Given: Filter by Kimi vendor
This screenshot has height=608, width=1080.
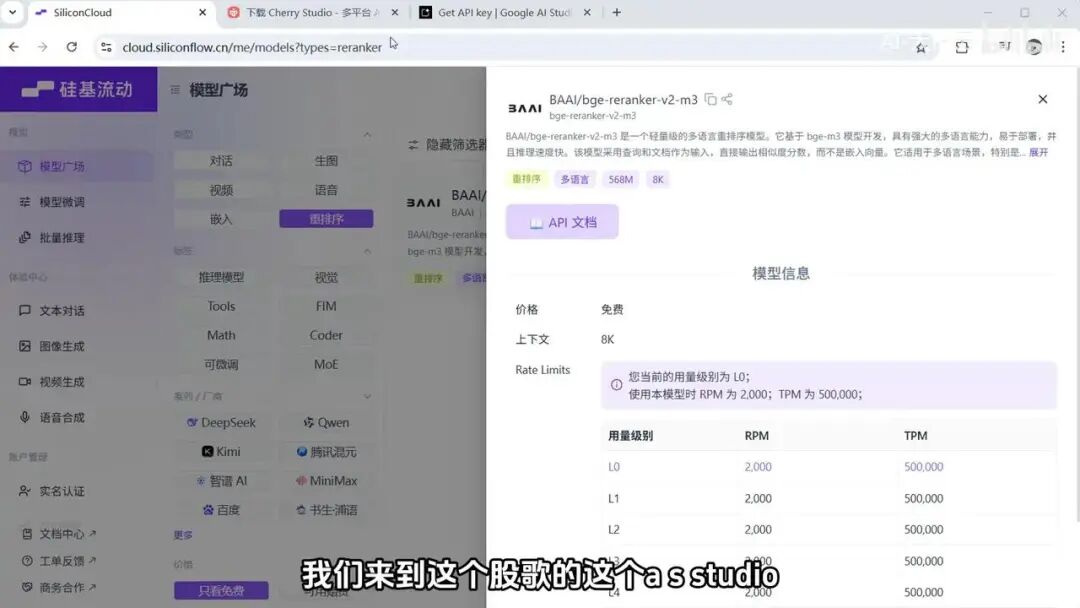Looking at the screenshot, I should (x=221, y=452).
